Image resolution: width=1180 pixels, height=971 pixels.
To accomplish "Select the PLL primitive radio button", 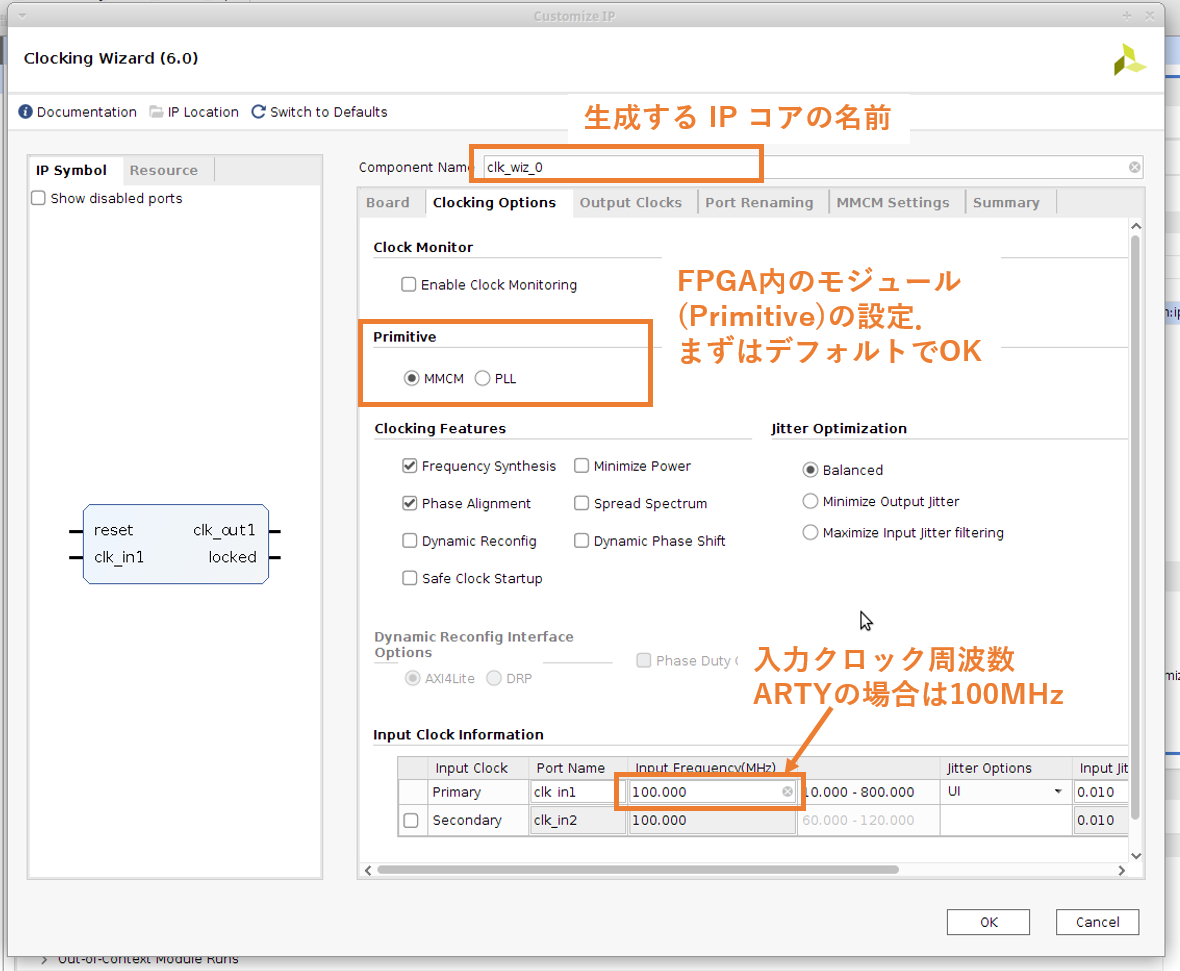I will click(x=483, y=378).
